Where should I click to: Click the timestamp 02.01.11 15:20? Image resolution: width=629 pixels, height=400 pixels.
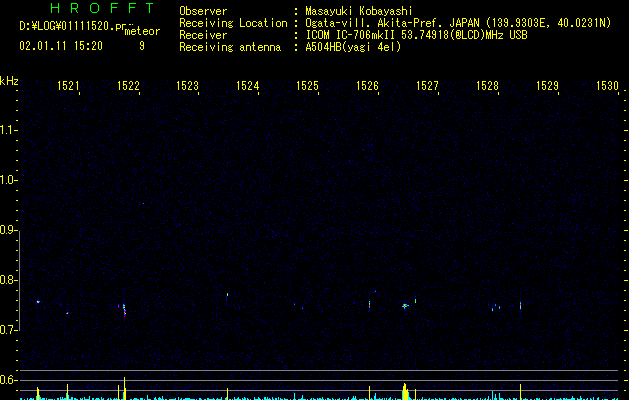(61, 46)
